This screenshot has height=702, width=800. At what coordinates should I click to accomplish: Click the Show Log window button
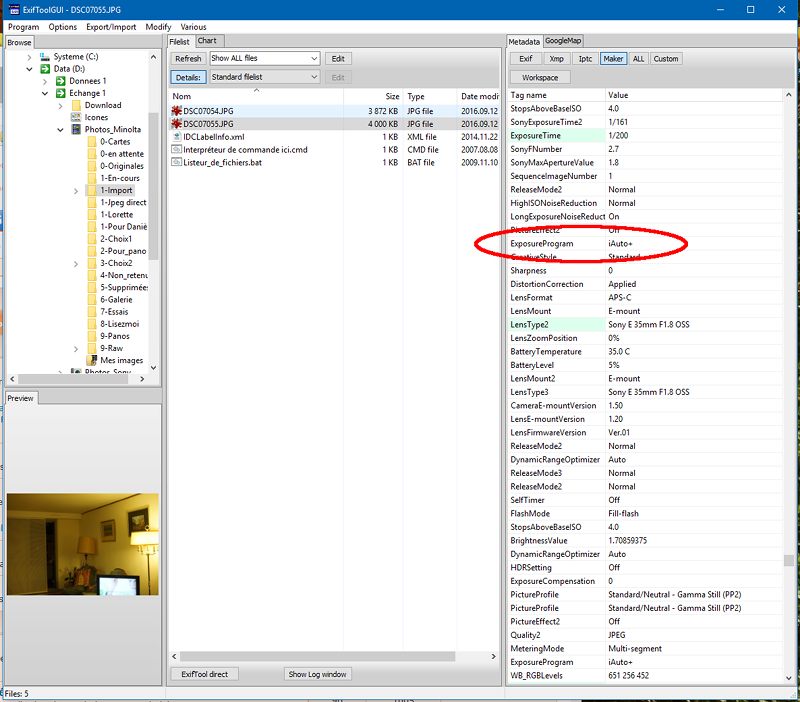tap(317, 674)
